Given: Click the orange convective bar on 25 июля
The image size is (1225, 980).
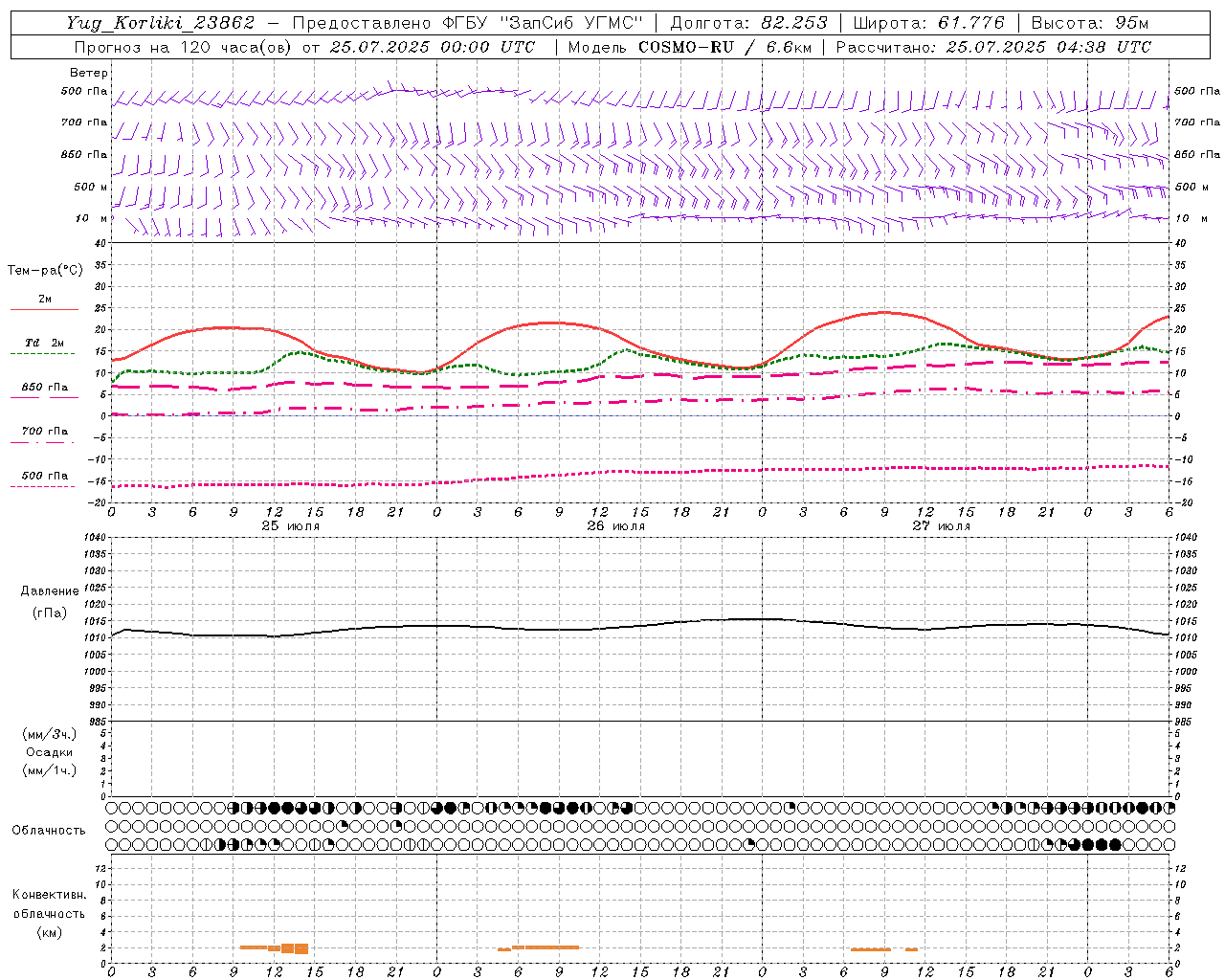Looking at the screenshot, I should (x=274, y=947).
